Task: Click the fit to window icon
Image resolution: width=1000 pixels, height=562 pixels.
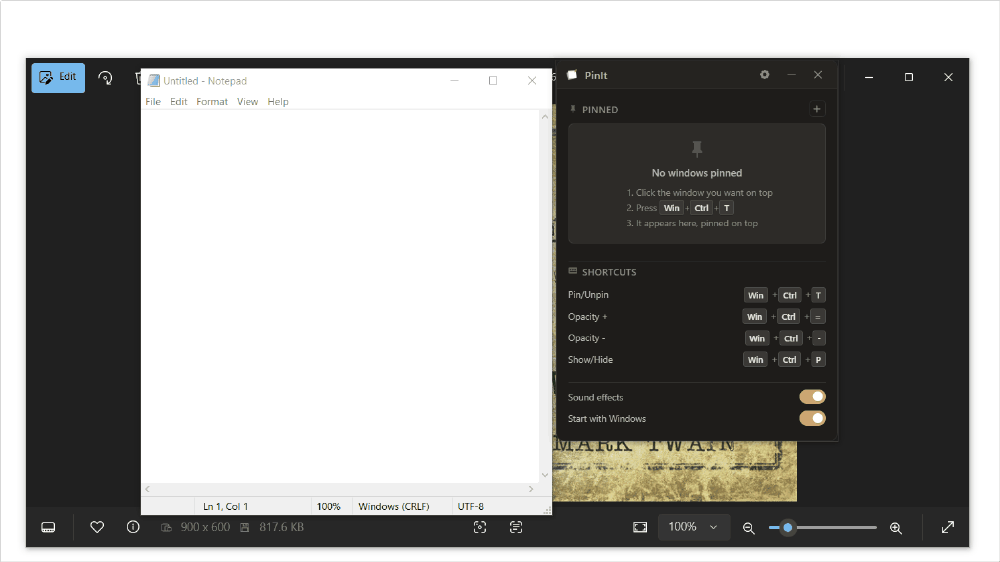Action: click(x=640, y=527)
